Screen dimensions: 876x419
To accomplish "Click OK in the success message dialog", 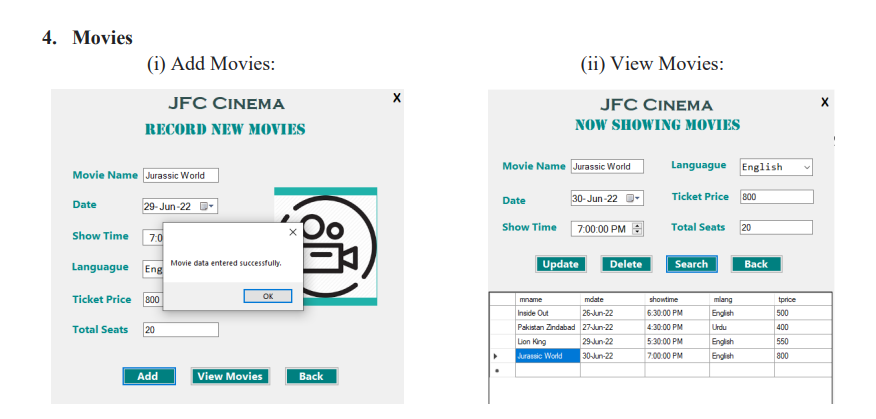I will click(268, 296).
